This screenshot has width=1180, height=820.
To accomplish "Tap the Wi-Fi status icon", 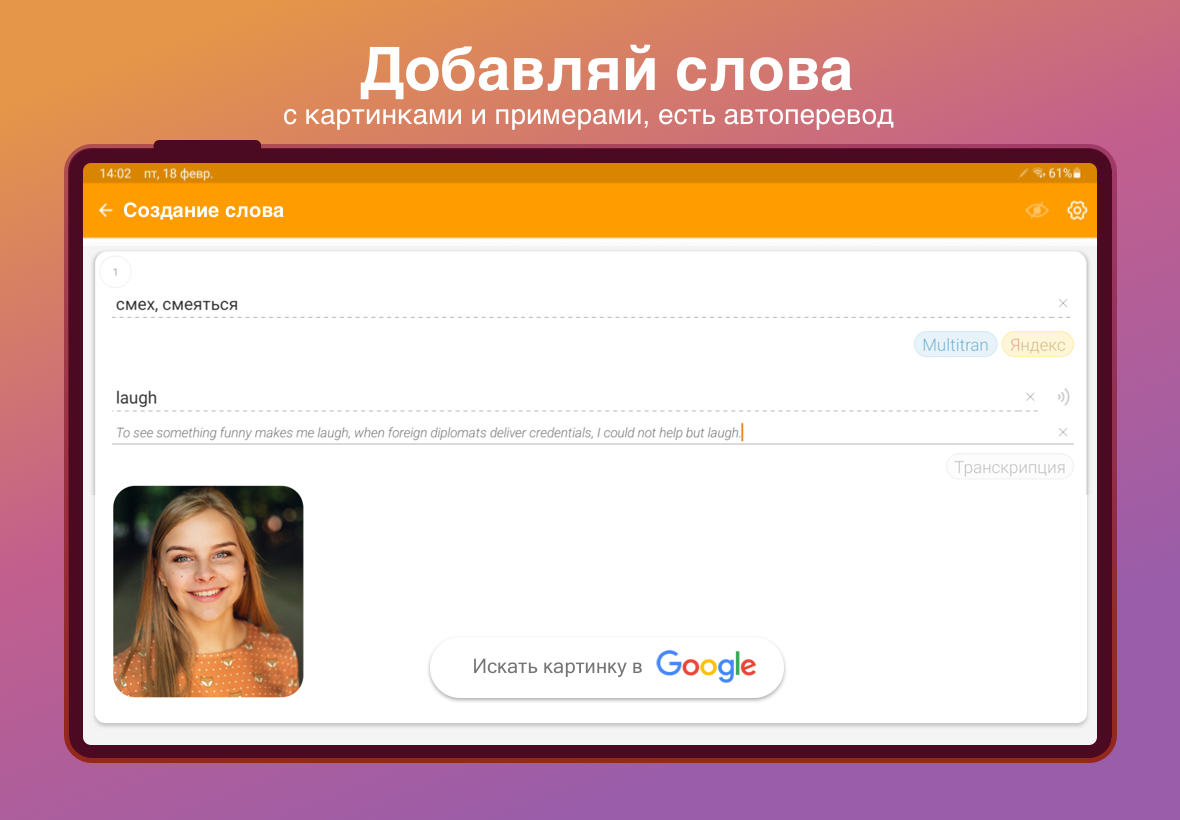I will 1039,174.
